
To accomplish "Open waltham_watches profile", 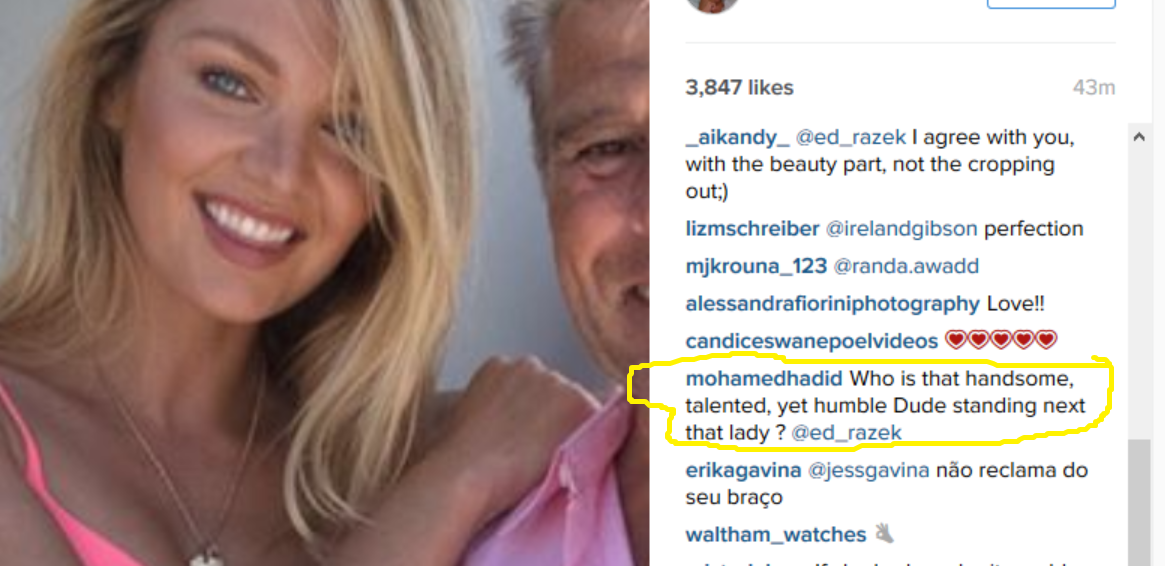I will pyautogui.click(x=776, y=535).
